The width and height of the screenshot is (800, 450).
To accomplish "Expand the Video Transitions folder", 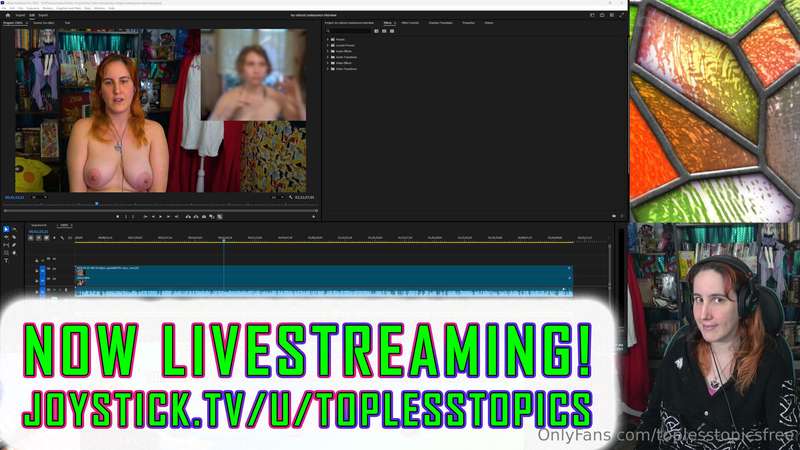I will [328, 69].
